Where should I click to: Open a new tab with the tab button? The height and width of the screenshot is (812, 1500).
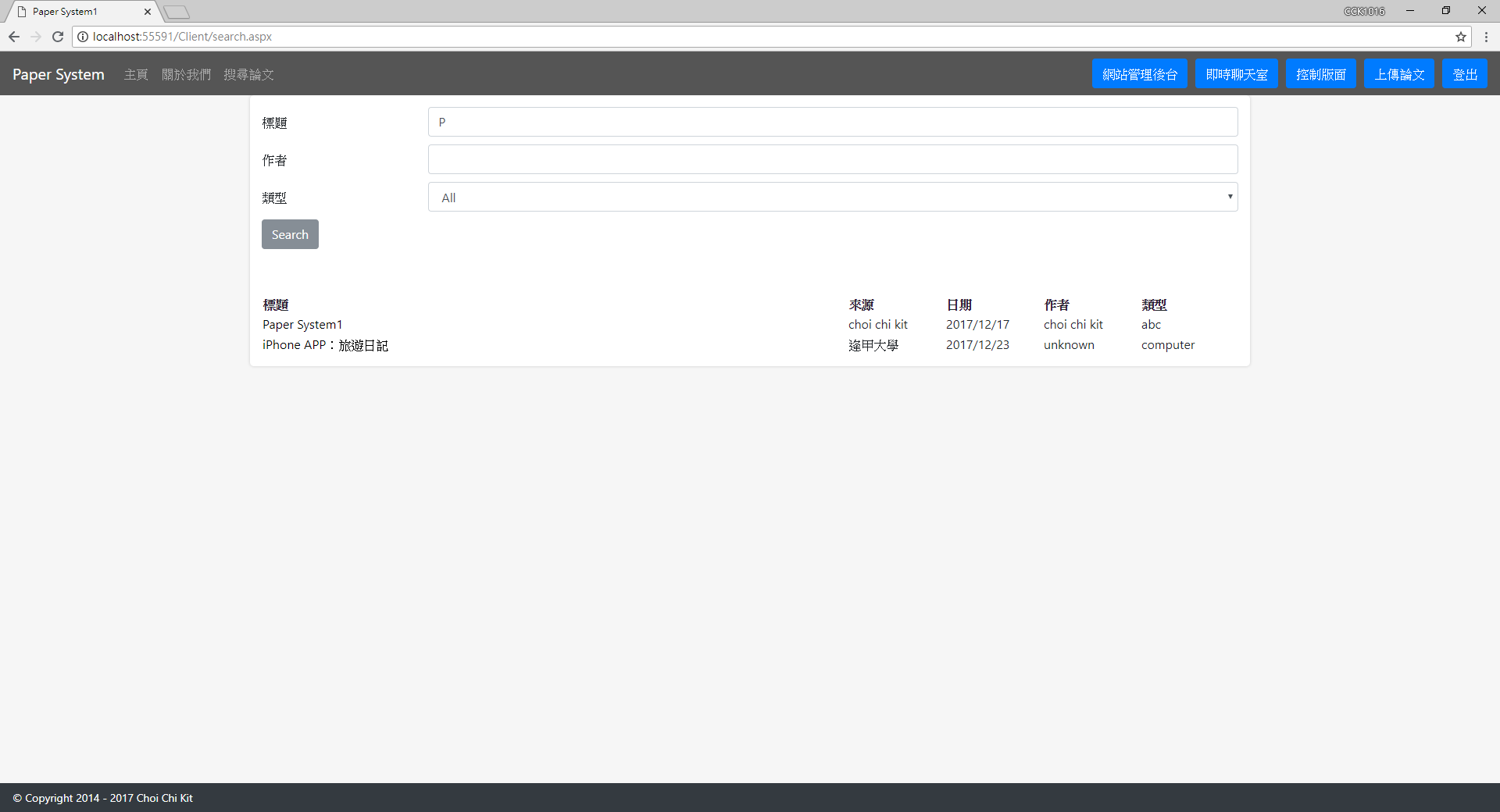(x=177, y=12)
